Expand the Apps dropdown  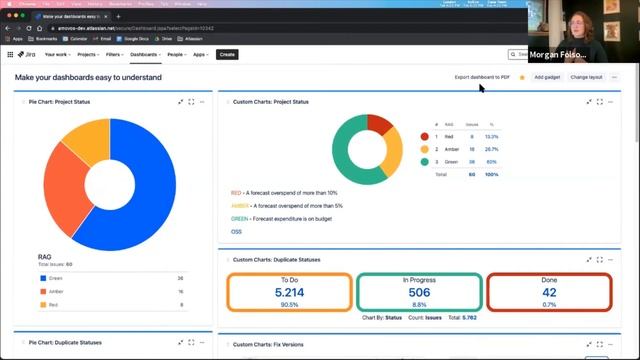click(x=200, y=54)
